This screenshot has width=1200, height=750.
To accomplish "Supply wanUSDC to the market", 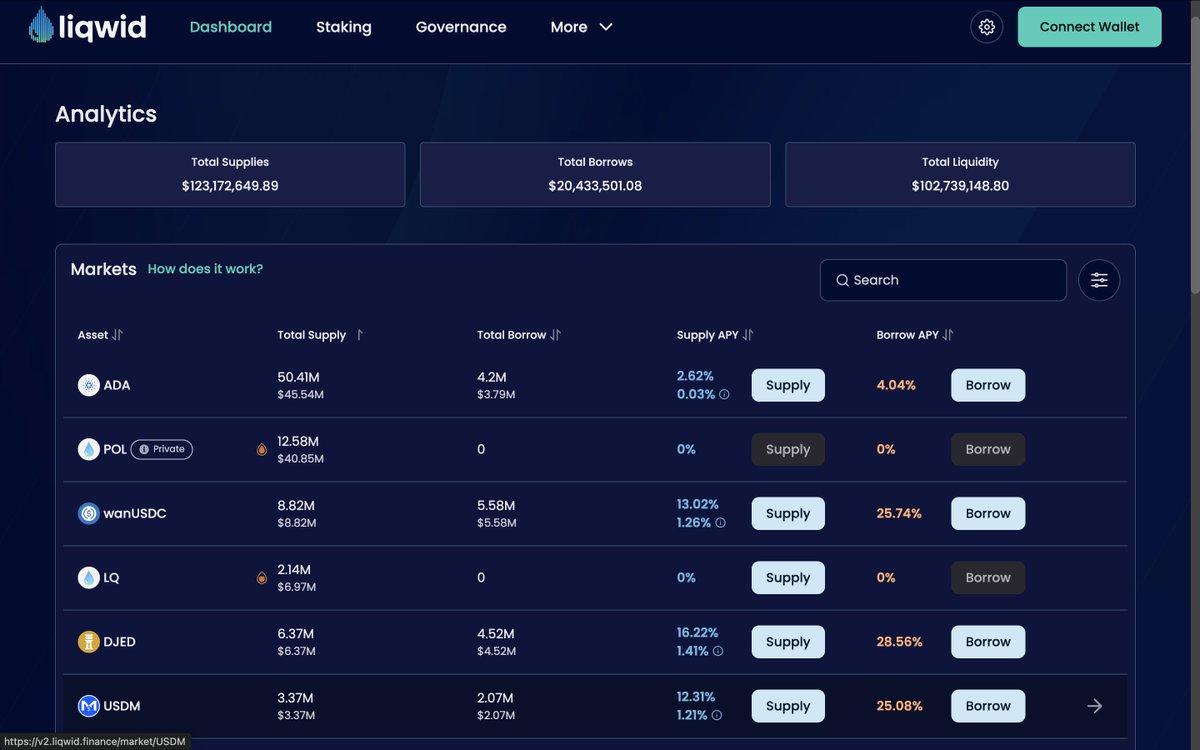I will click(788, 513).
